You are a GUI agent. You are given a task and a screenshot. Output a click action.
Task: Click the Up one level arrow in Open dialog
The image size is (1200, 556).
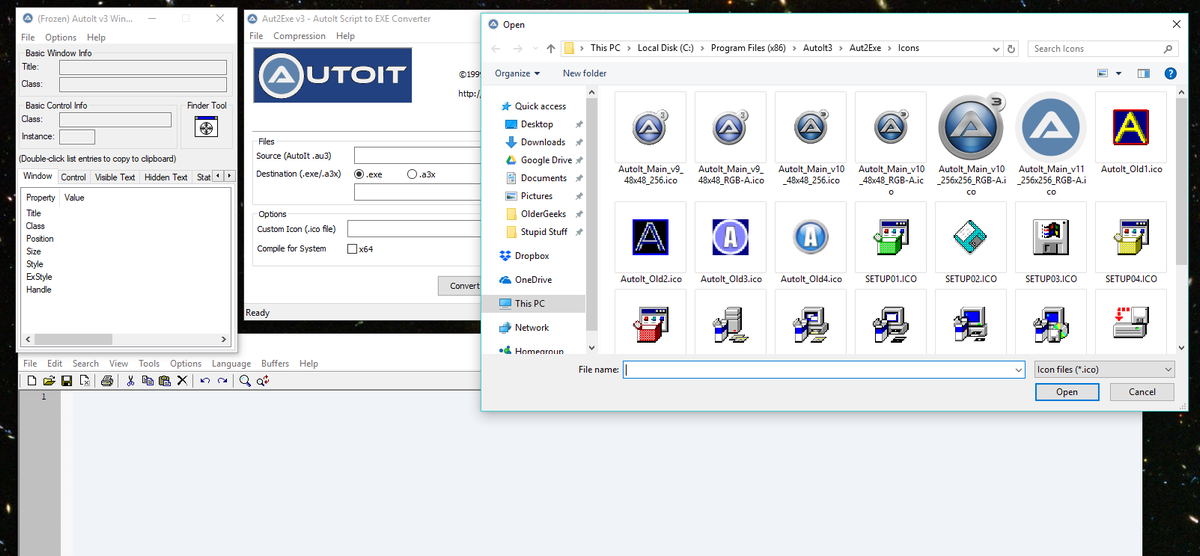551,48
